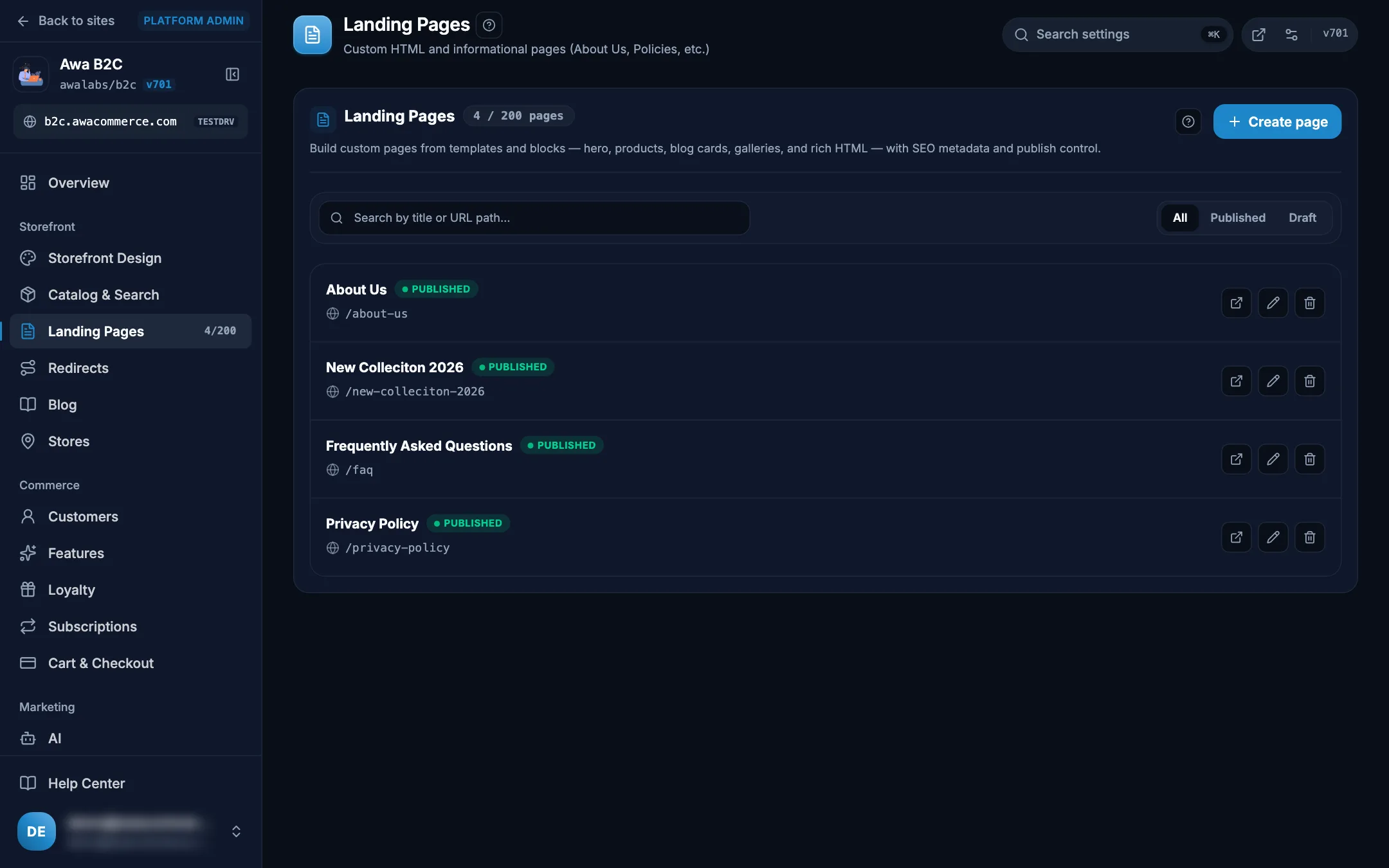The image size is (1389, 868).
Task: Click help icon beside Create page
Action: pyautogui.click(x=1188, y=122)
